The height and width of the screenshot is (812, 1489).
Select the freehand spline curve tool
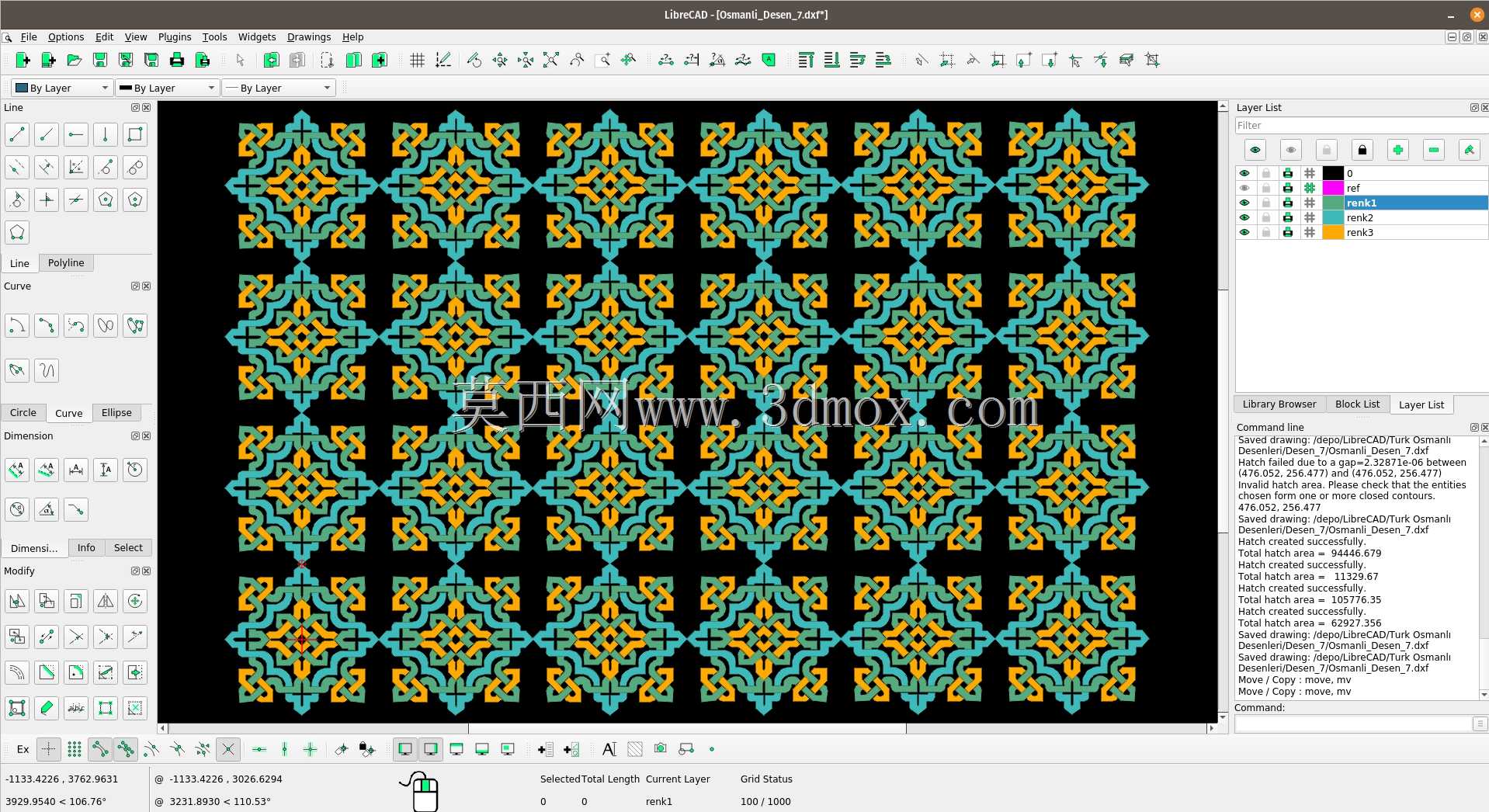pyautogui.click(x=47, y=370)
